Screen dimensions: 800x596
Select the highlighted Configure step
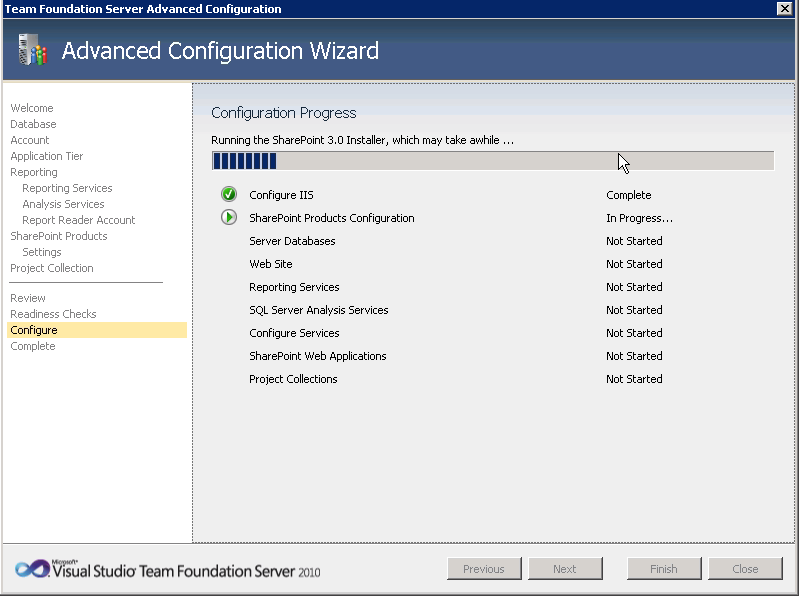[x=97, y=330]
